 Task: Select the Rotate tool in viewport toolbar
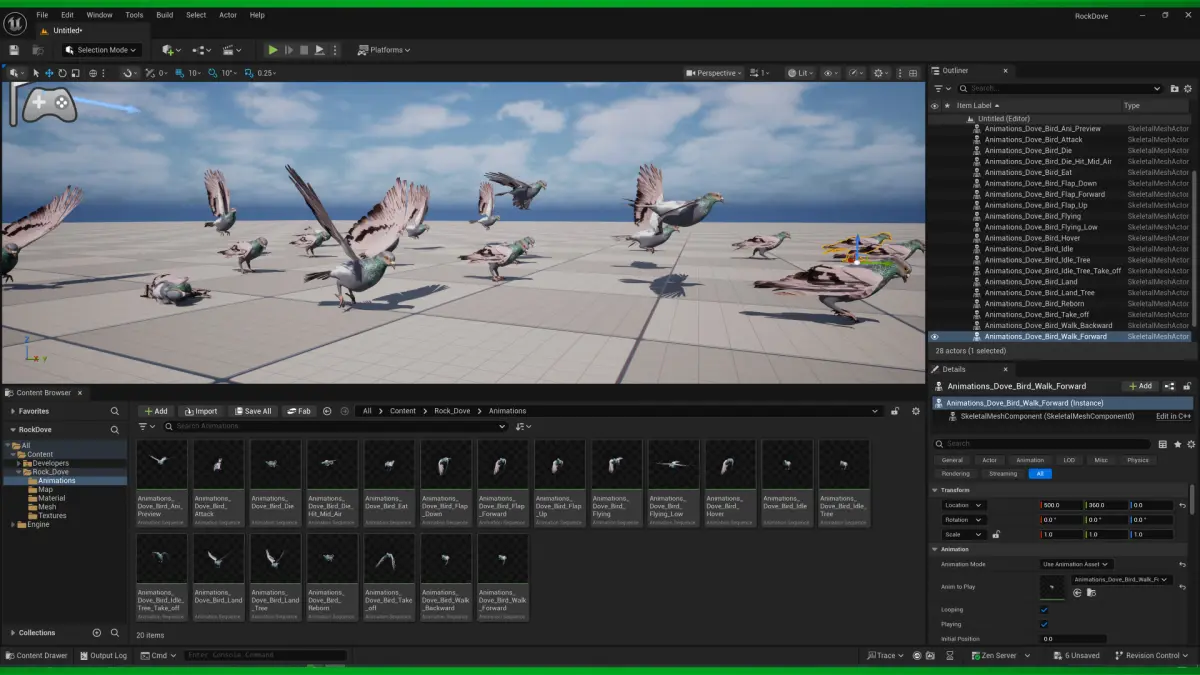point(62,73)
